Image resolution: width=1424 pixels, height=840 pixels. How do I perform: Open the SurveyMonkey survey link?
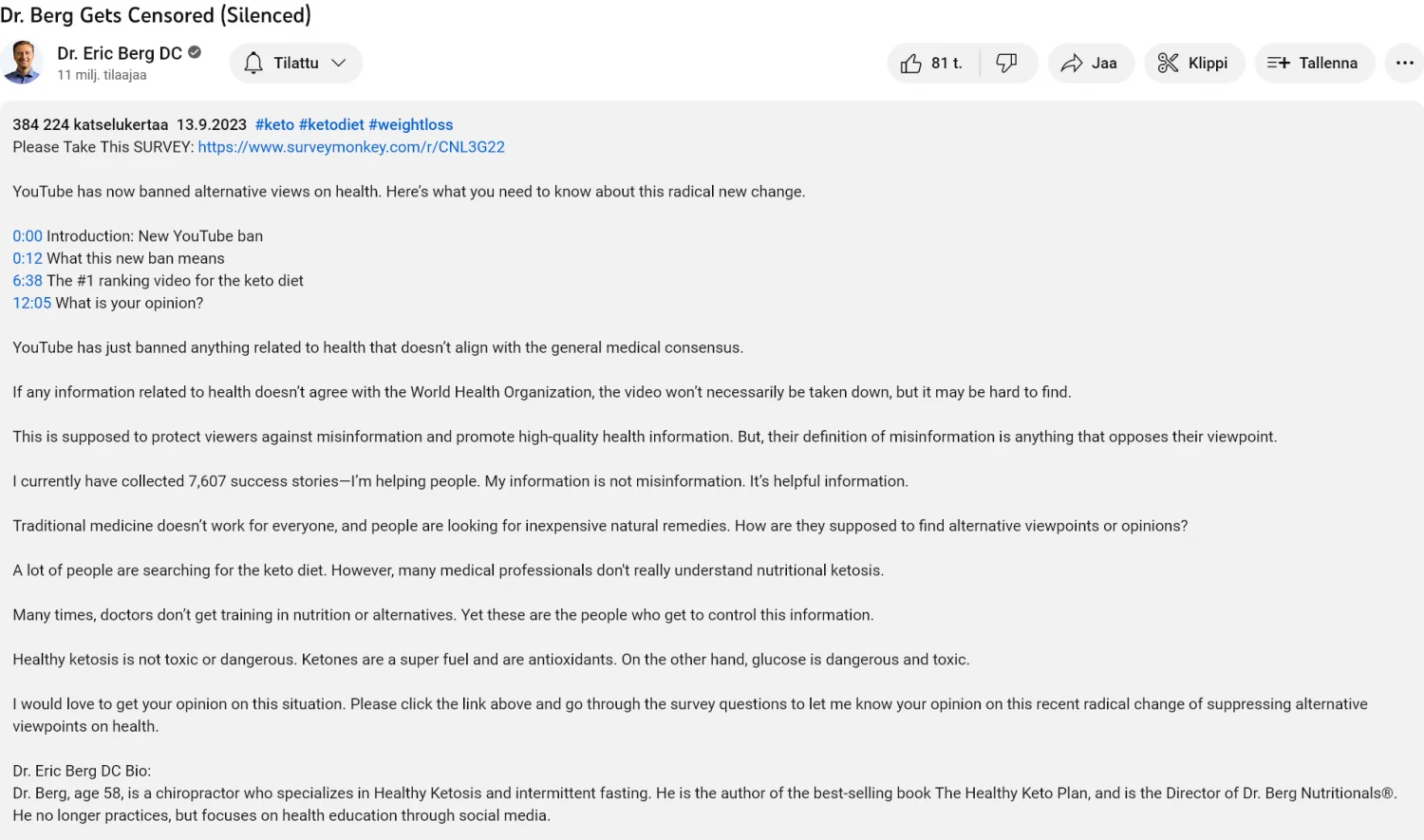[351, 147]
